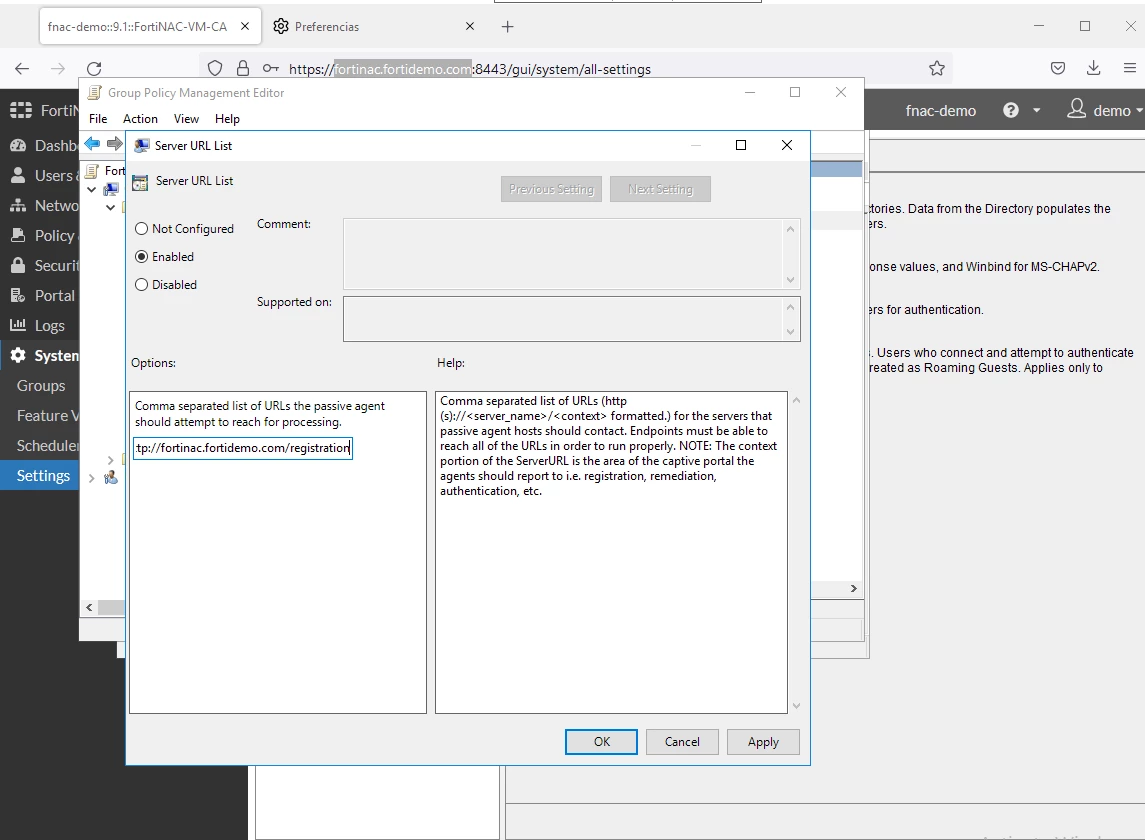
Task: Open Security in the FortiNAC sidebar
Action: pos(44,265)
